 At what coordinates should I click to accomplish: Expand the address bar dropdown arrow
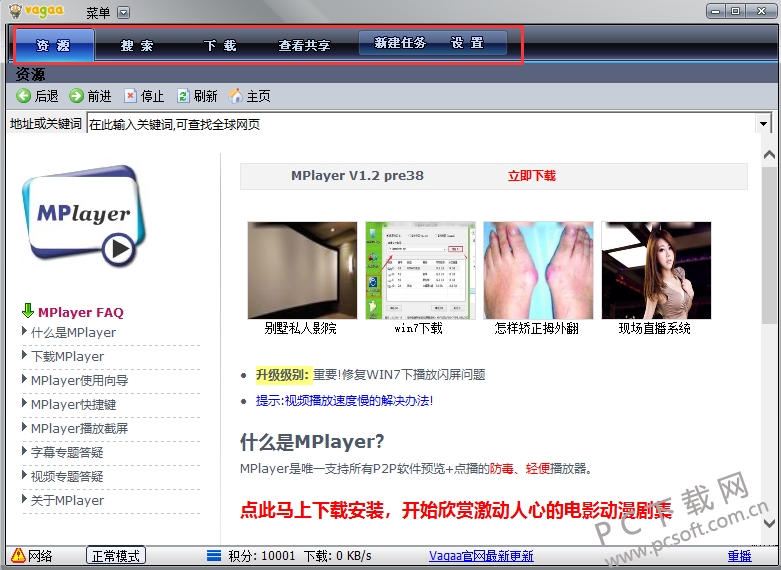tap(763, 123)
